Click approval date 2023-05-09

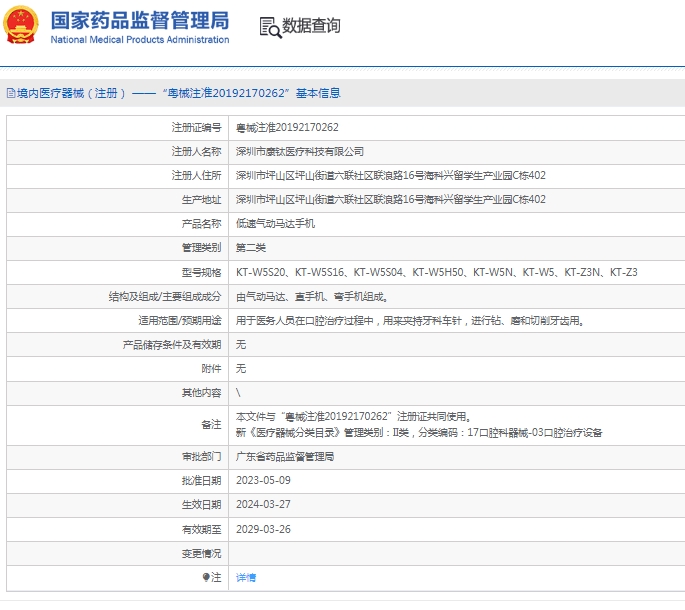click(x=263, y=480)
